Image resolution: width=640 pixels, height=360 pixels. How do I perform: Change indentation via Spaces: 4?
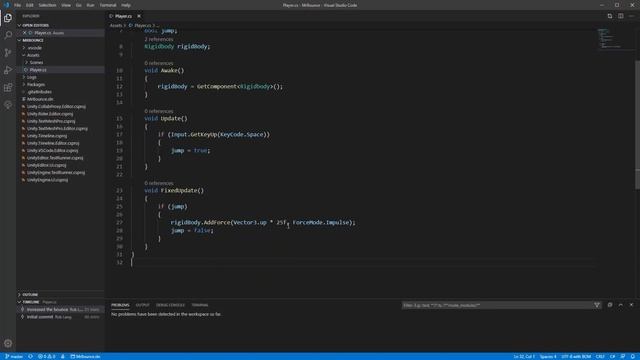(x=548, y=356)
